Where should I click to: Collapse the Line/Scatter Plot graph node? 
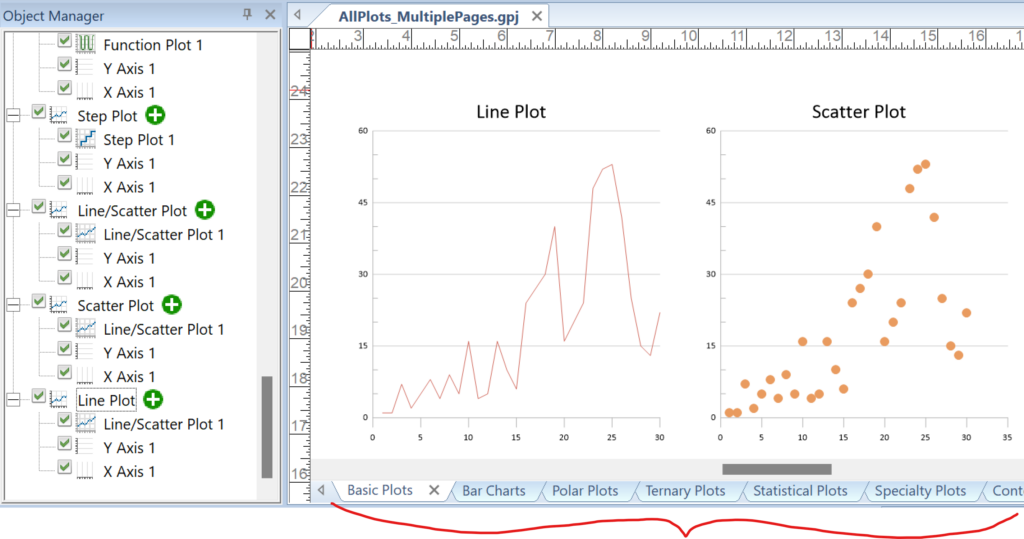click(x=14, y=210)
